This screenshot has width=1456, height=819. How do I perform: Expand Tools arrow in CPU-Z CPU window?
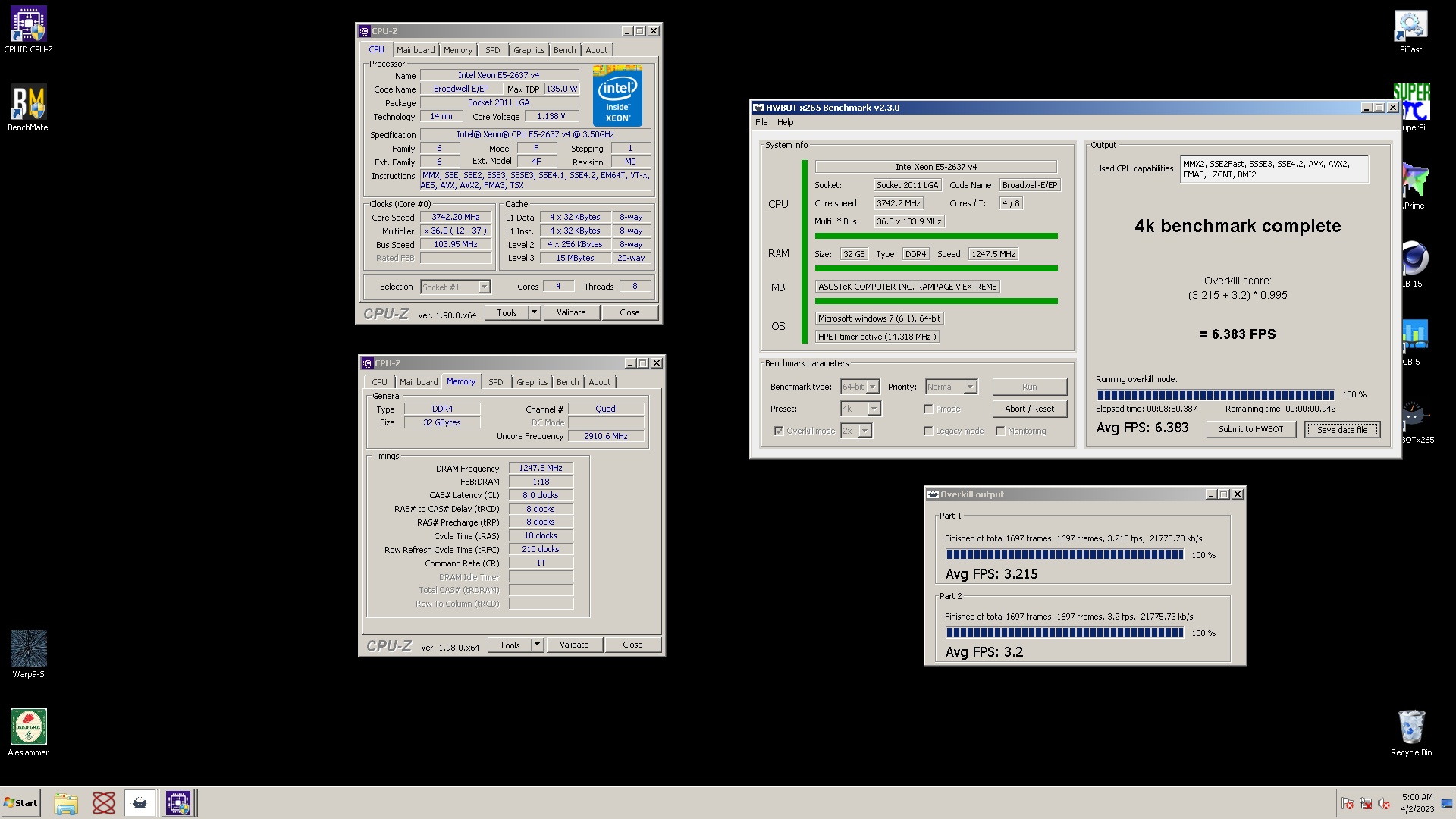pyautogui.click(x=534, y=312)
